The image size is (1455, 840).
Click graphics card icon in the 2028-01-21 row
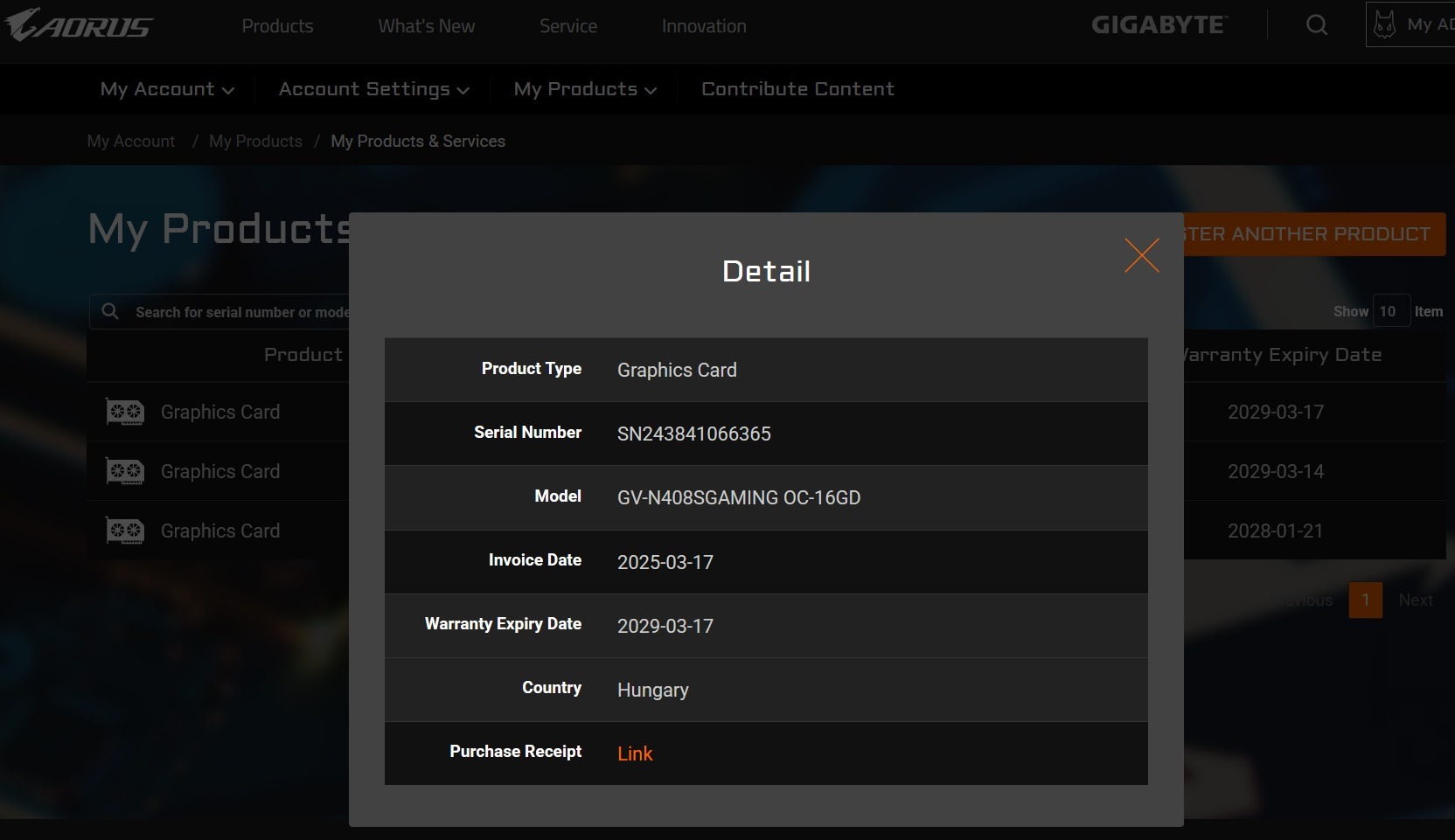(x=125, y=531)
